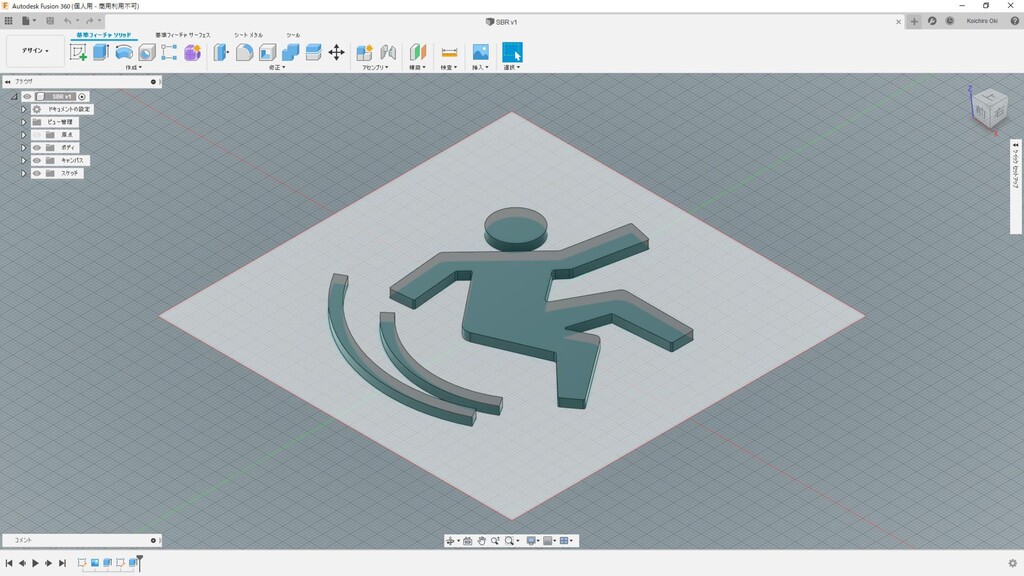1024x576 pixels.
Task: Open the extensions icon in the title bar
Action: pyautogui.click(x=932, y=21)
